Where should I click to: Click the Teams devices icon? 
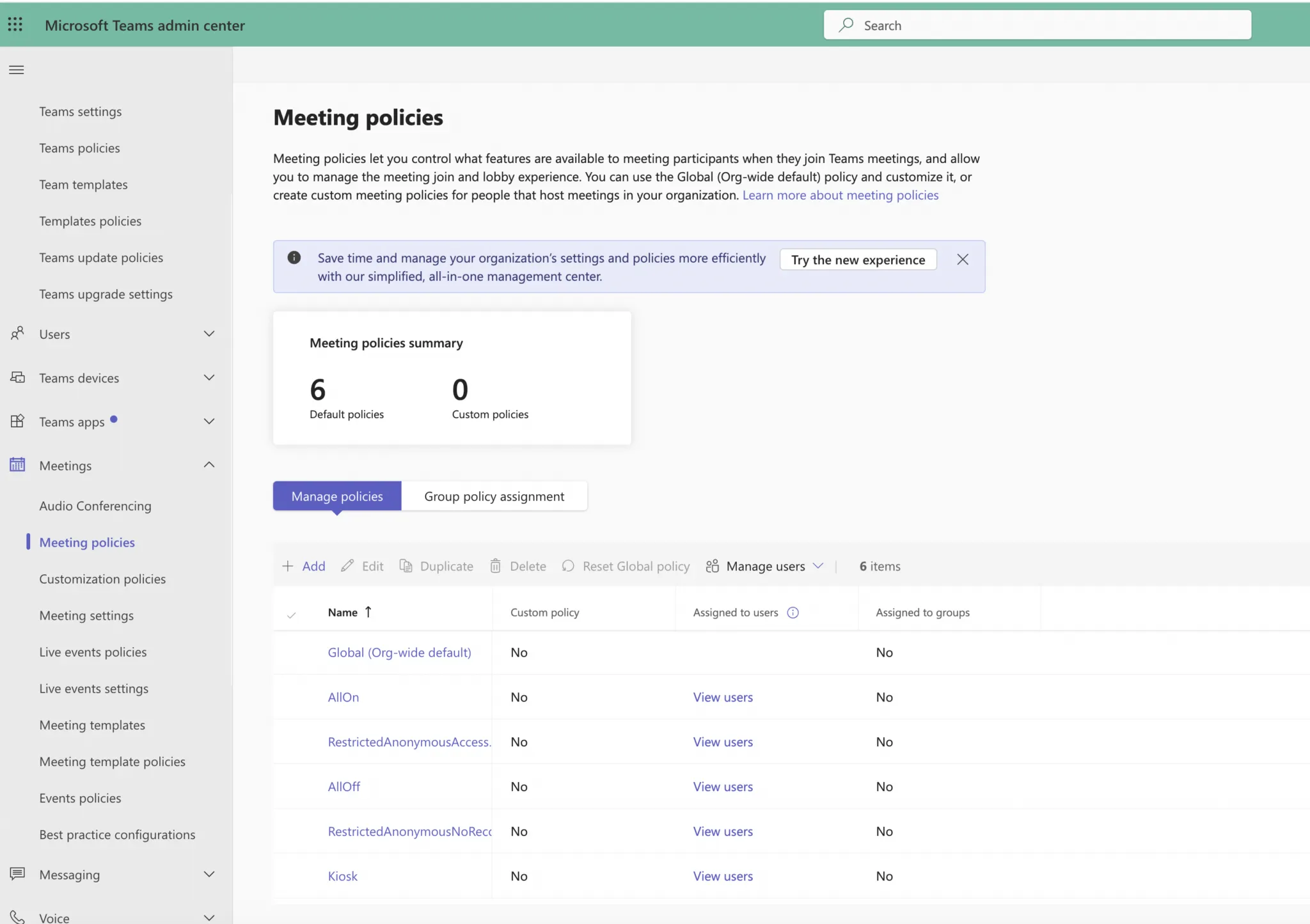(17, 377)
